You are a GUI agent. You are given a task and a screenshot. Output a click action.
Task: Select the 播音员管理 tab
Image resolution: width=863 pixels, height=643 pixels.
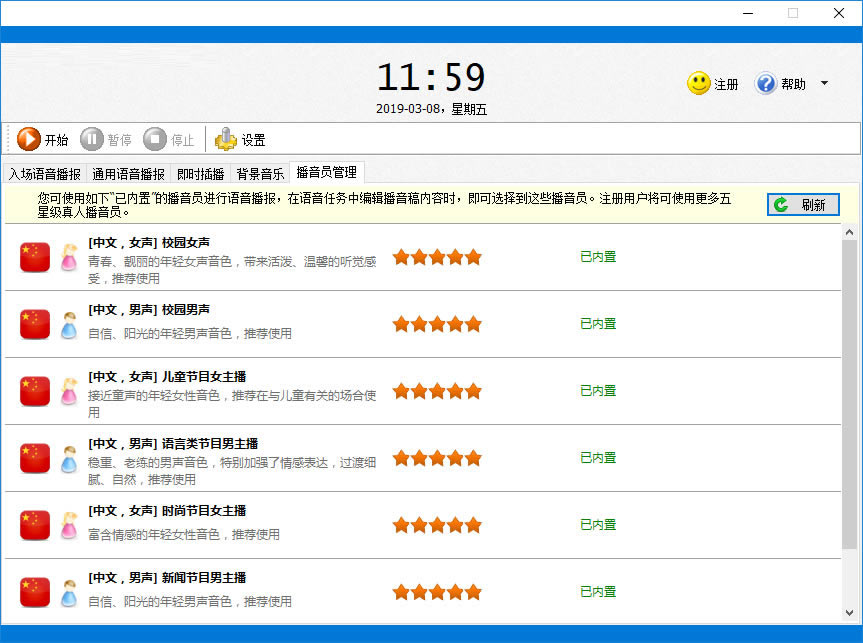[326, 172]
